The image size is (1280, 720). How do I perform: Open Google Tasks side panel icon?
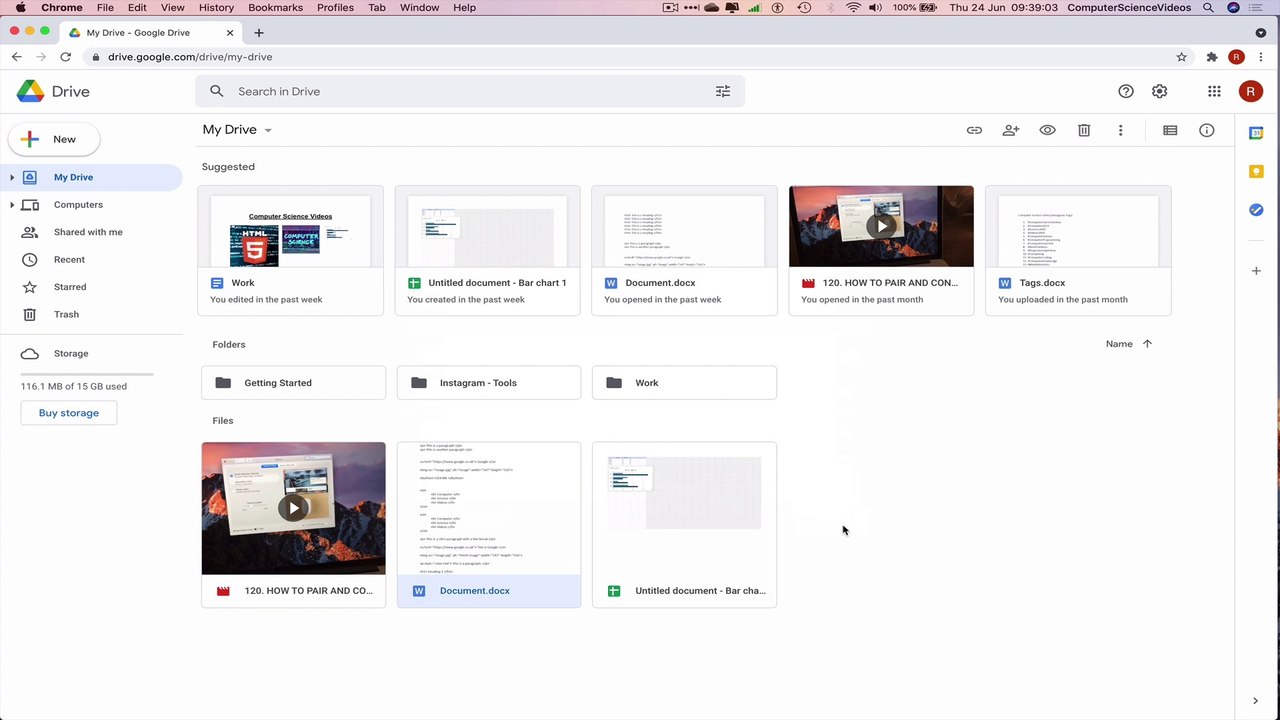[1256, 210]
